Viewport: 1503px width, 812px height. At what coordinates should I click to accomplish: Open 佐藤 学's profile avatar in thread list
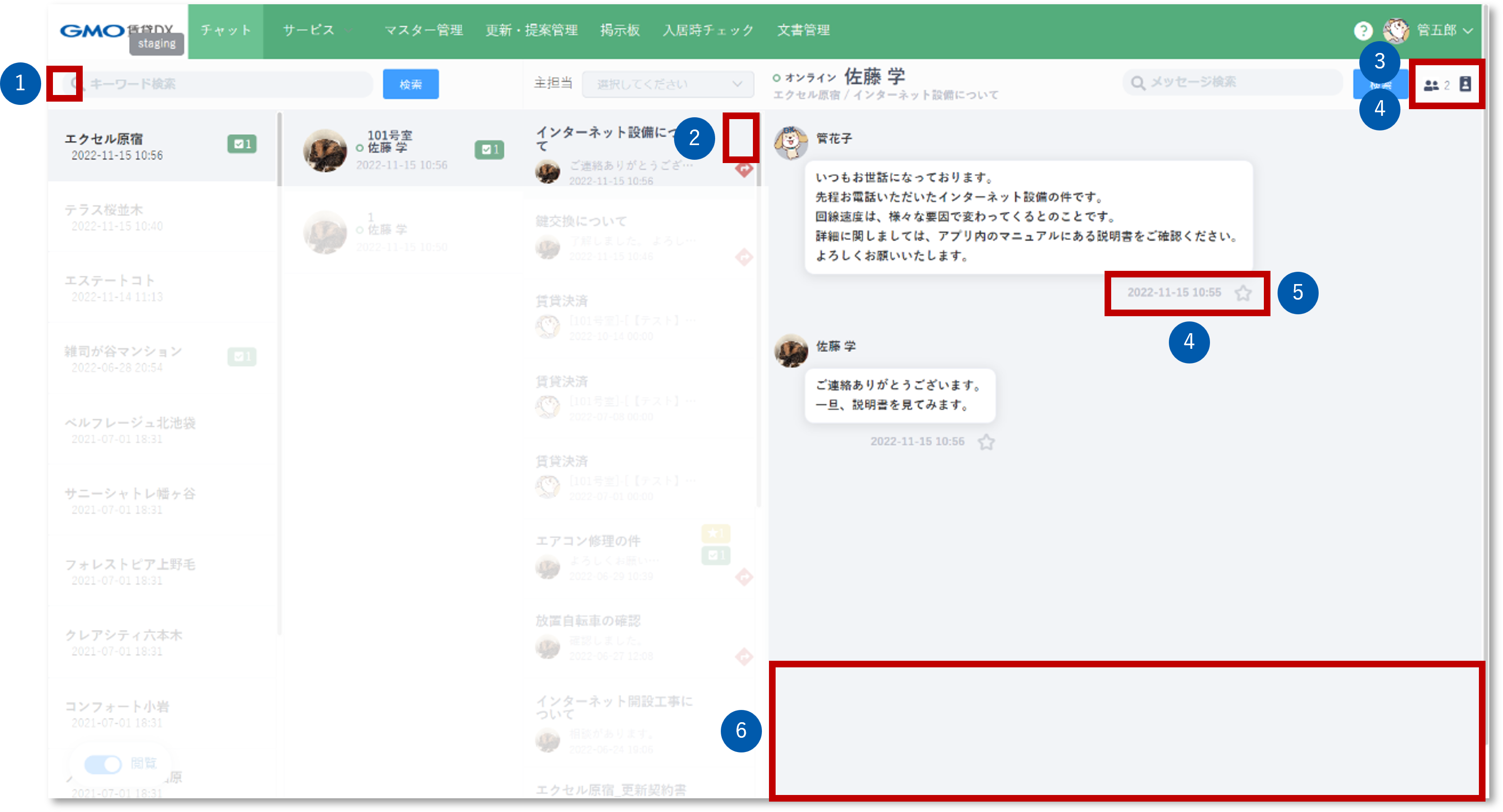pyautogui.click(x=325, y=150)
